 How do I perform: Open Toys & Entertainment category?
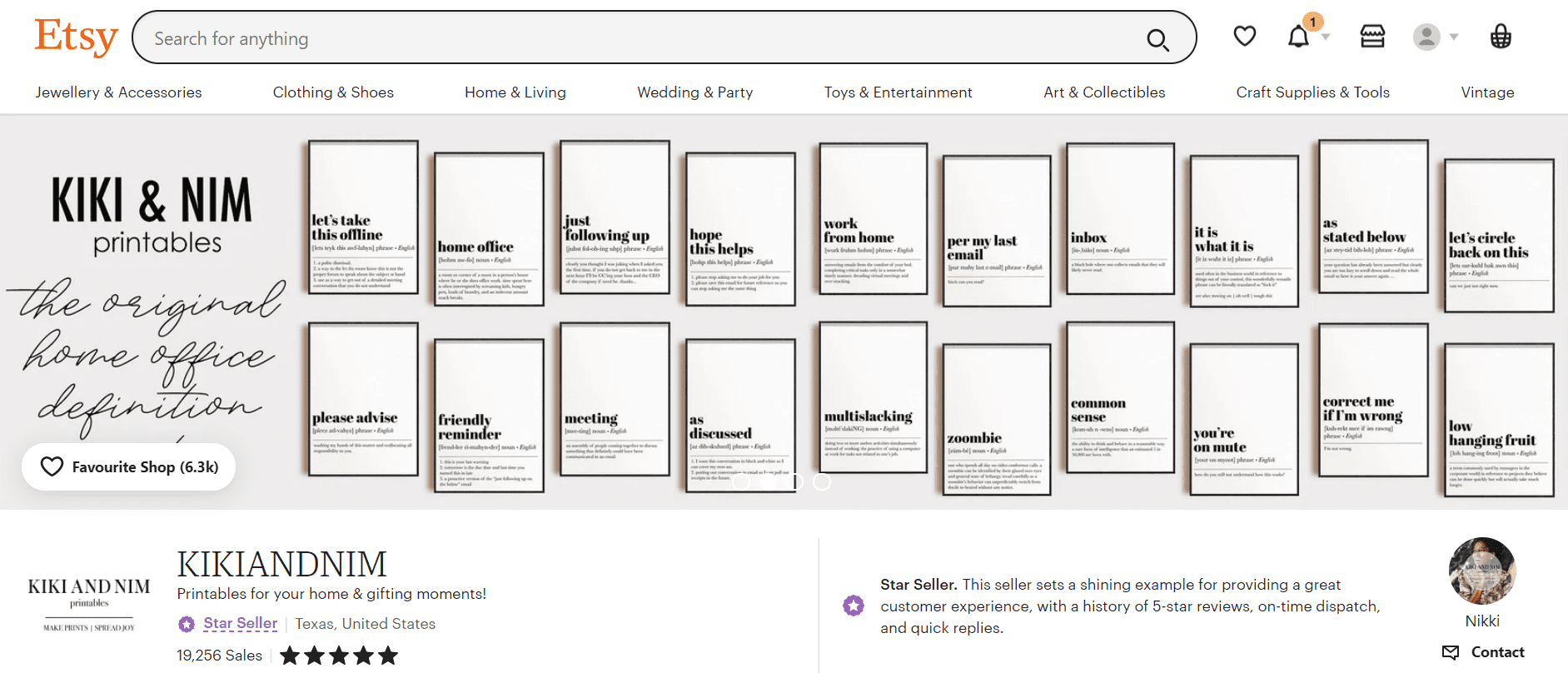coord(898,92)
